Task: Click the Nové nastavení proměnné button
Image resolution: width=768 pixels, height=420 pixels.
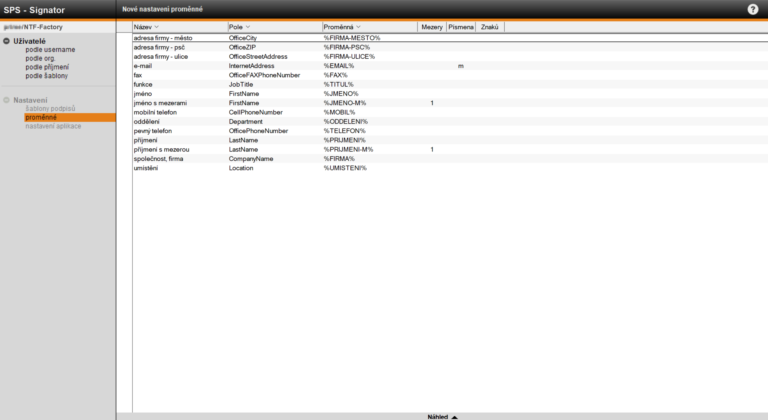Action: pyautogui.click(x=162, y=9)
